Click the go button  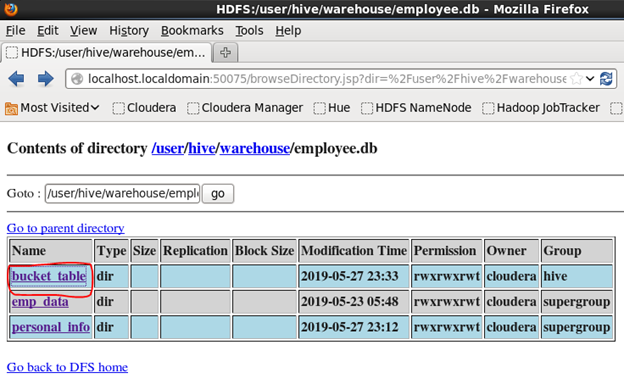point(218,193)
